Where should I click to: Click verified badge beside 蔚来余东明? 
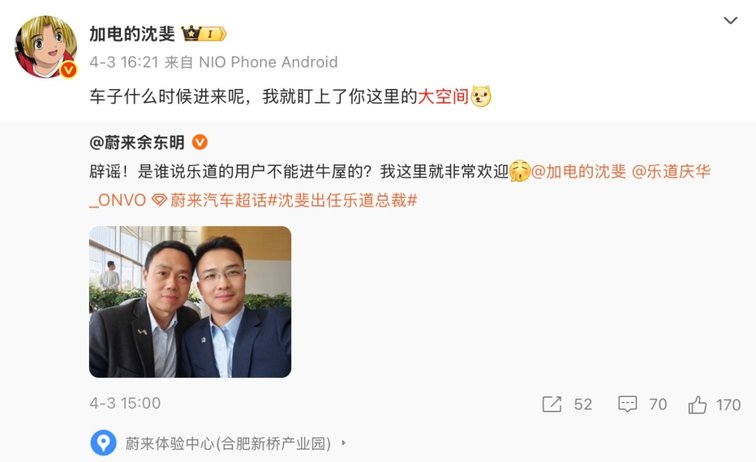pos(200,142)
